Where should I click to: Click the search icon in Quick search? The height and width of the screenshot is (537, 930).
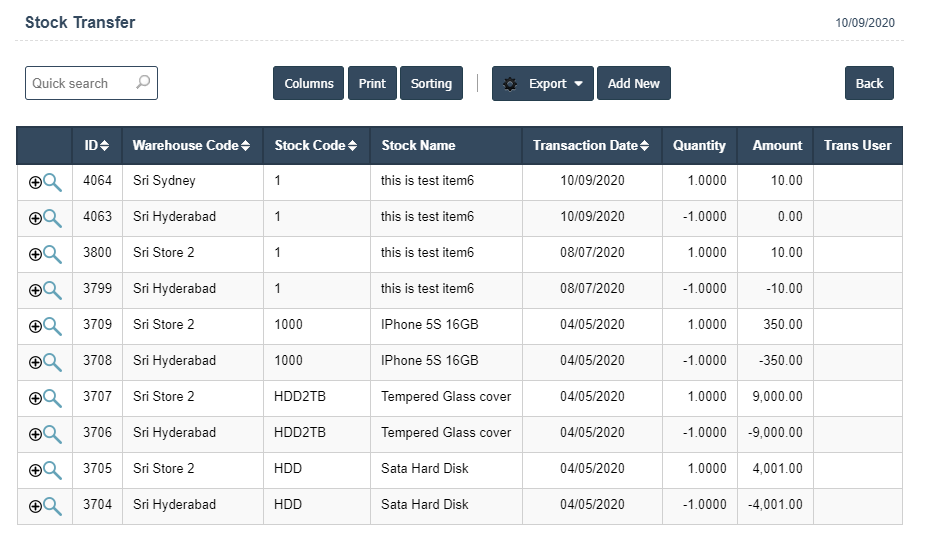click(143, 83)
